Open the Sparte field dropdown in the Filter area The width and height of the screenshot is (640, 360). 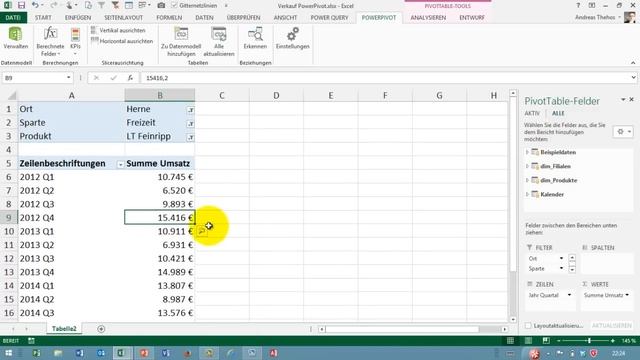pos(561,269)
